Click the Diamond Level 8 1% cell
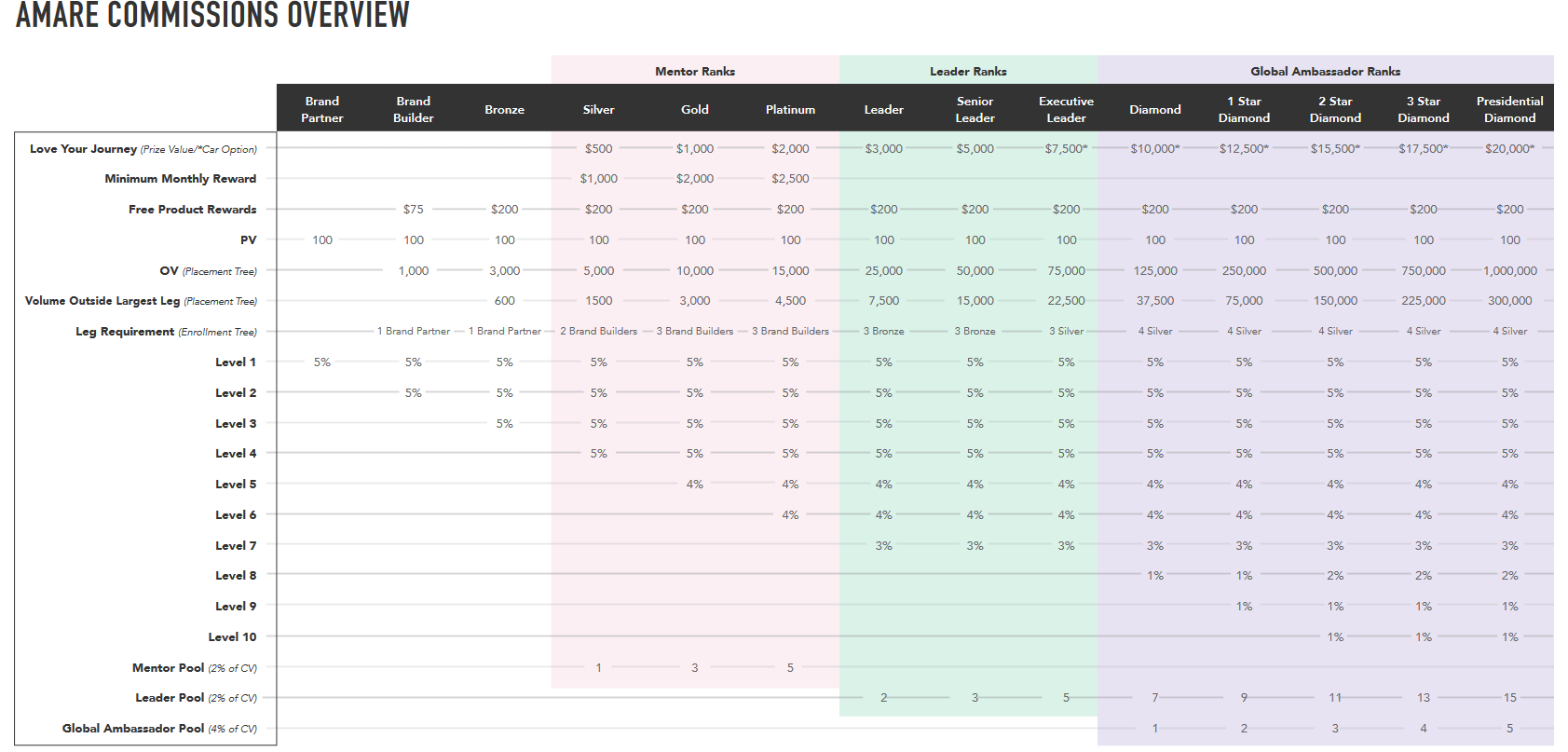The width and height of the screenshot is (1568, 752). 1155,576
